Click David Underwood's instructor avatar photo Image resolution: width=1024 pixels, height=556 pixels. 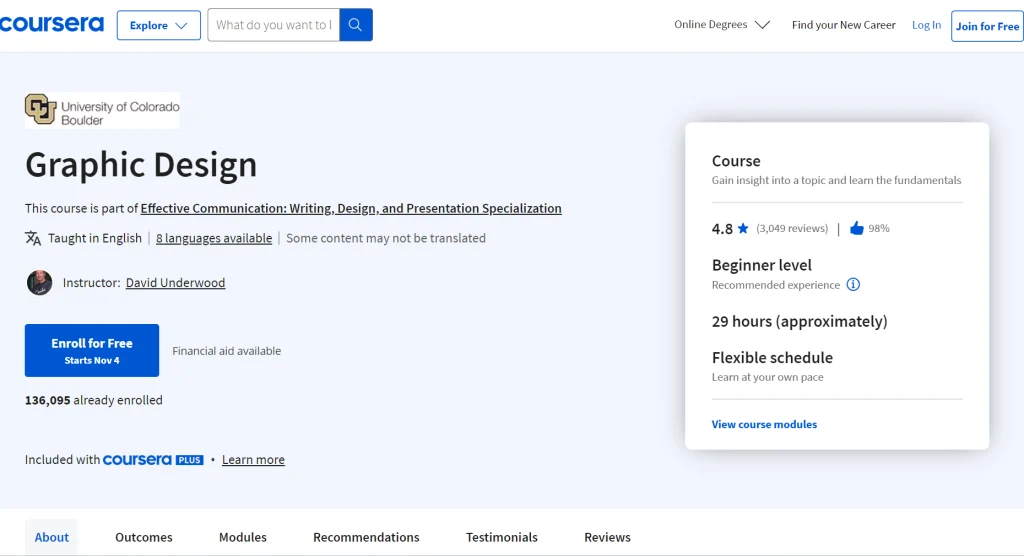click(x=39, y=283)
